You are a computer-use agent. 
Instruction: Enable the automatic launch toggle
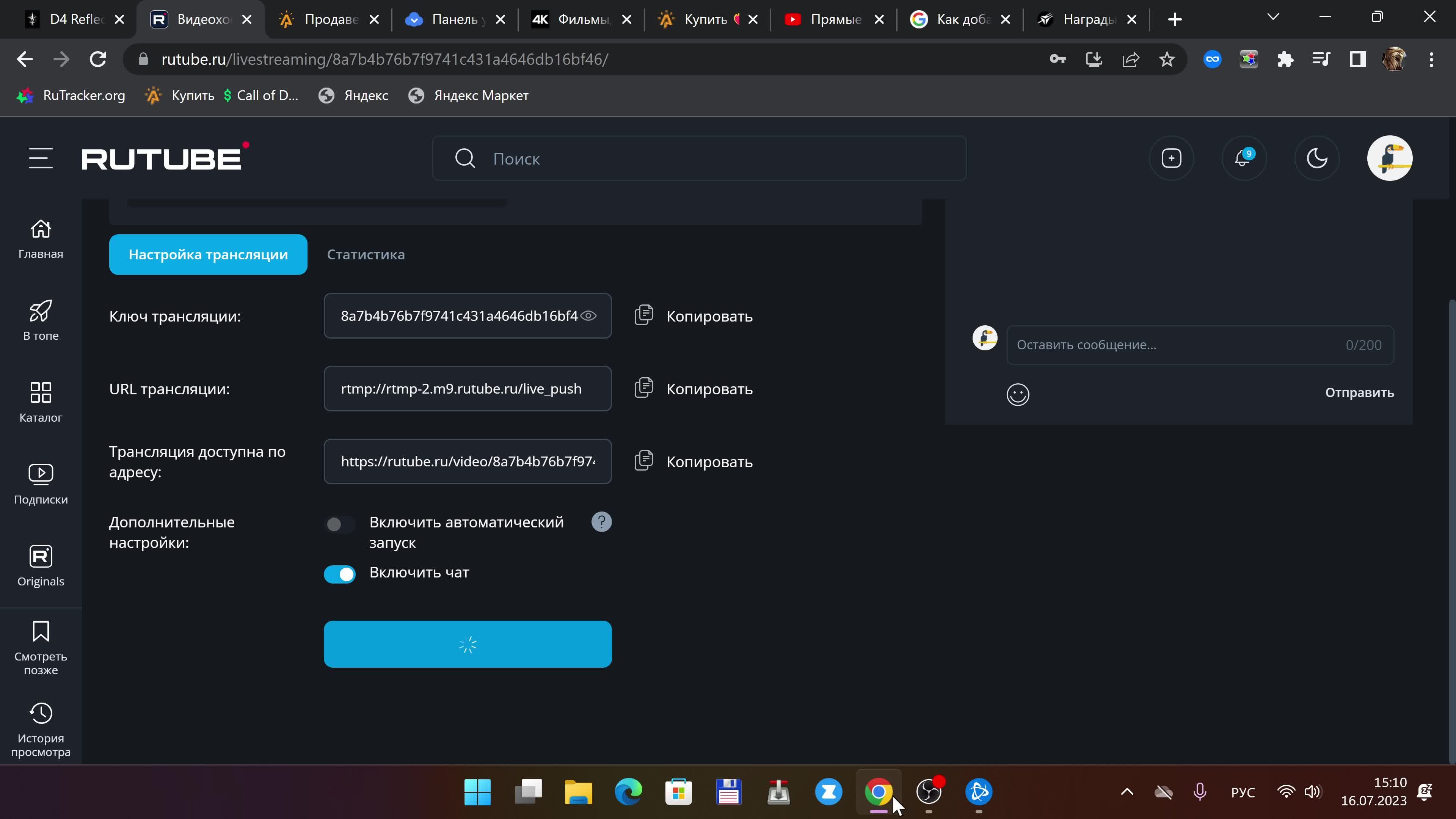(339, 524)
